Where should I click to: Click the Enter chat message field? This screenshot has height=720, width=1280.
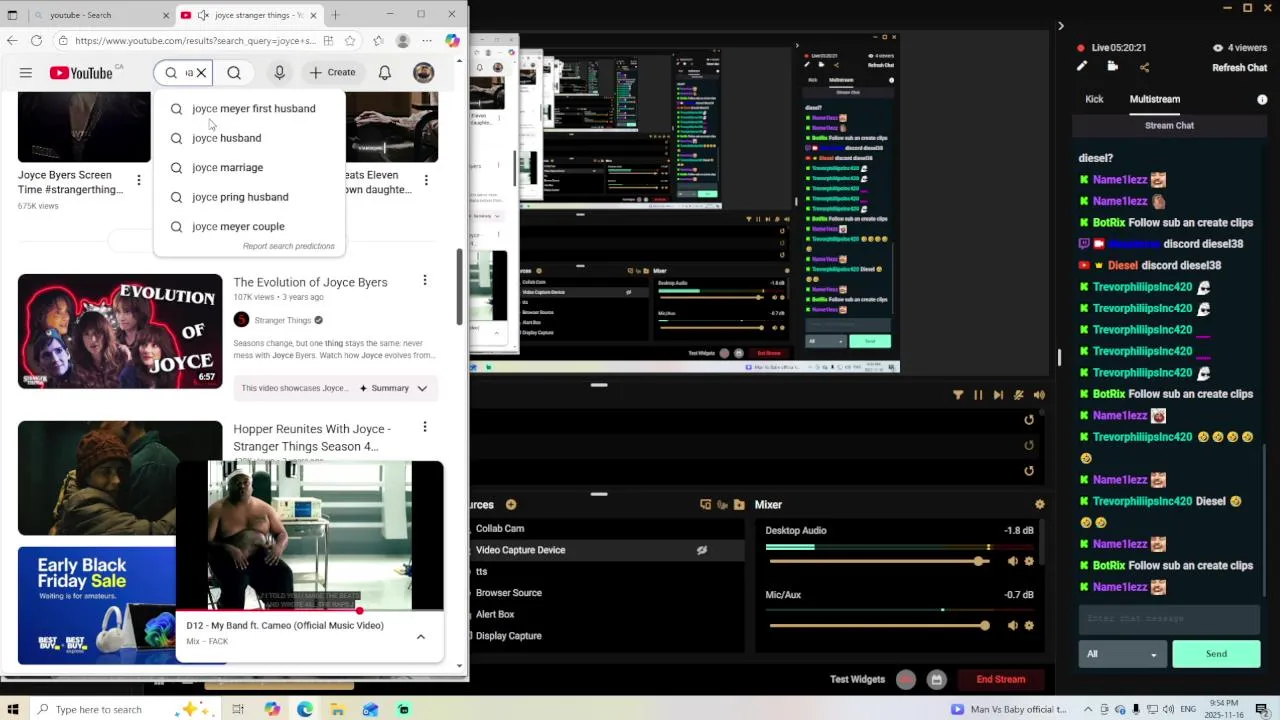point(1168,619)
